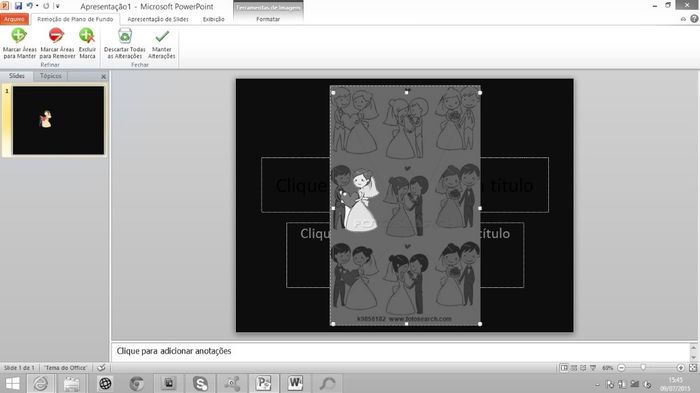Screen dimensions: 700x393
Task: Open Windows Start button
Action: click(x=12, y=384)
